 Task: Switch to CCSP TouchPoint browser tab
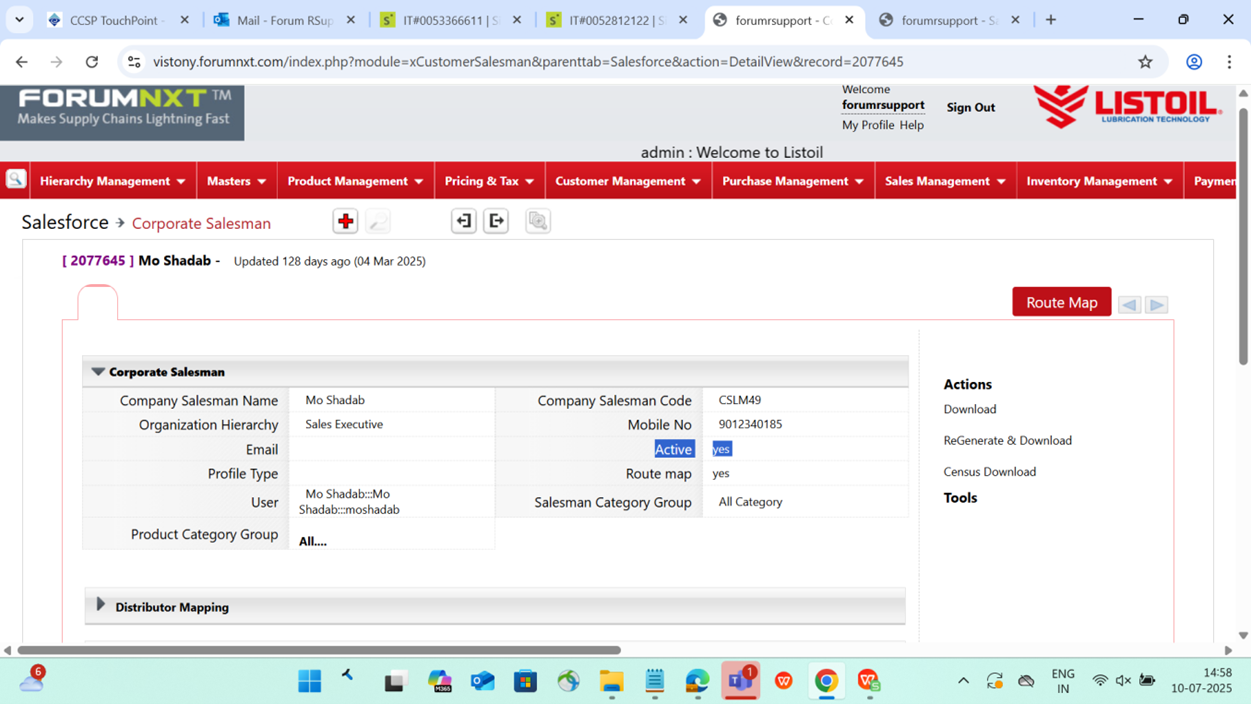[117, 20]
